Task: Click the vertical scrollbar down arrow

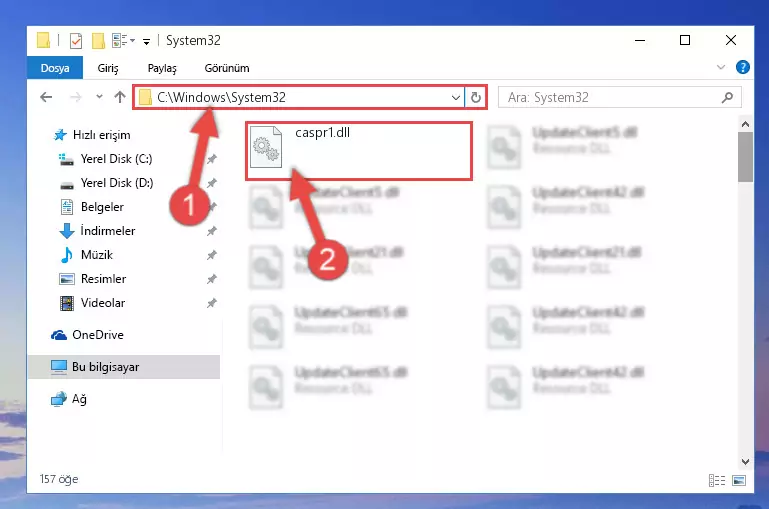Action: point(745,461)
